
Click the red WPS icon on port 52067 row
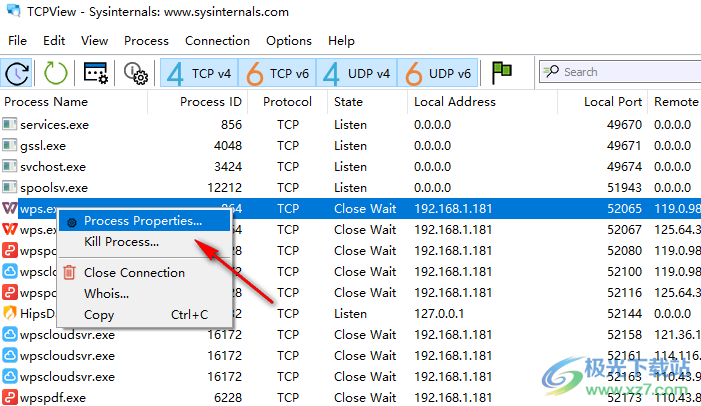click(x=9, y=229)
